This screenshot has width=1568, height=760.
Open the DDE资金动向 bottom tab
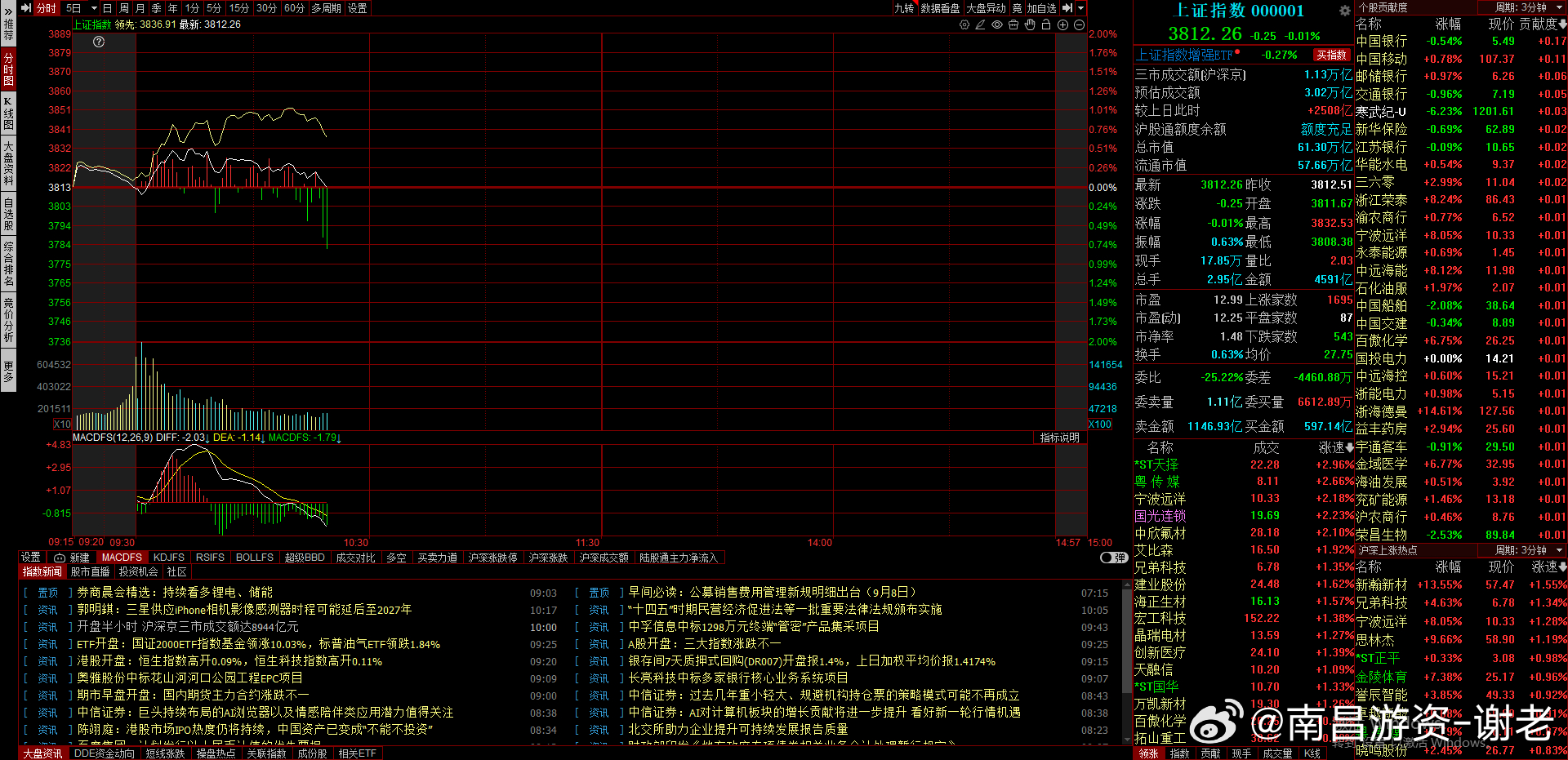coord(105,753)
